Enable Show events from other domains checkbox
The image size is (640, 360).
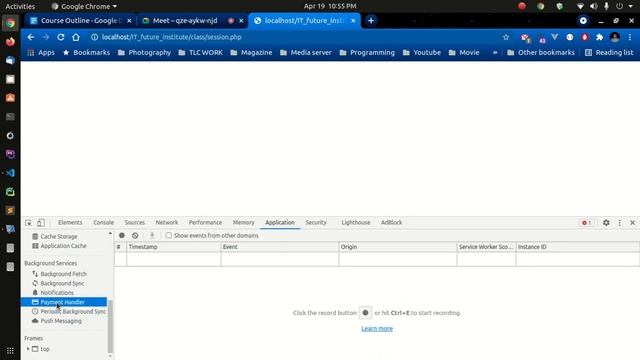coord(169,236)
